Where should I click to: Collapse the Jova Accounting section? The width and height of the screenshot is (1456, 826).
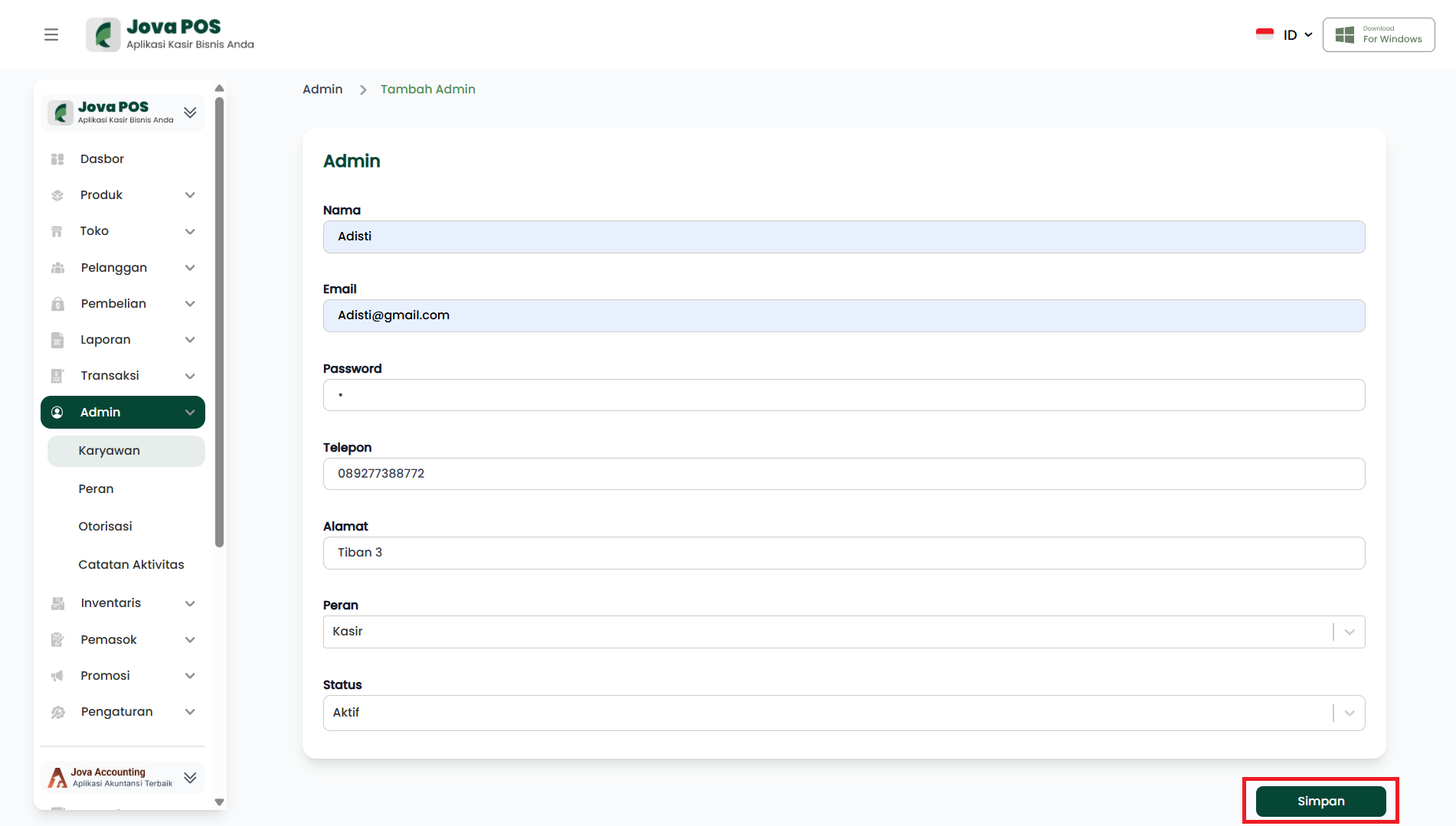pyautogui.click(x=190, y=778)
